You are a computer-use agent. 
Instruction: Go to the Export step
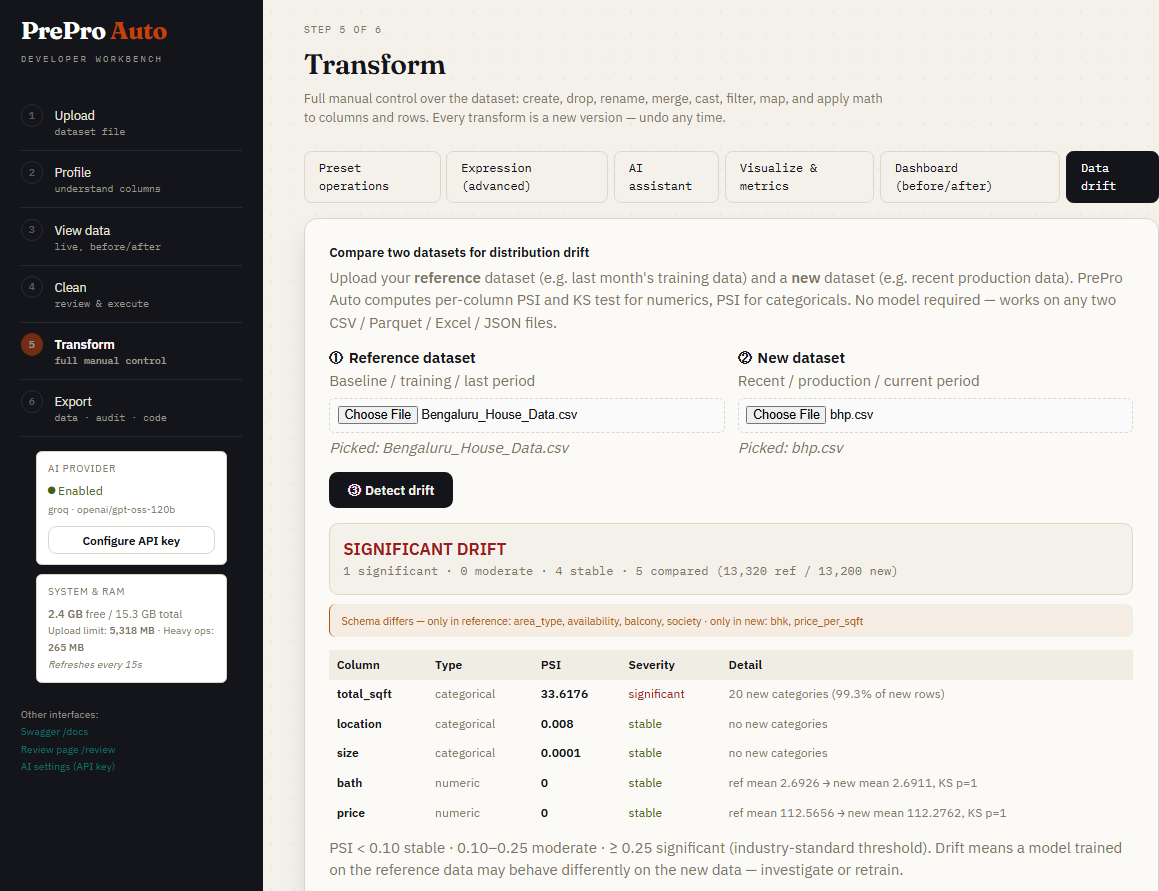[132, 408]
